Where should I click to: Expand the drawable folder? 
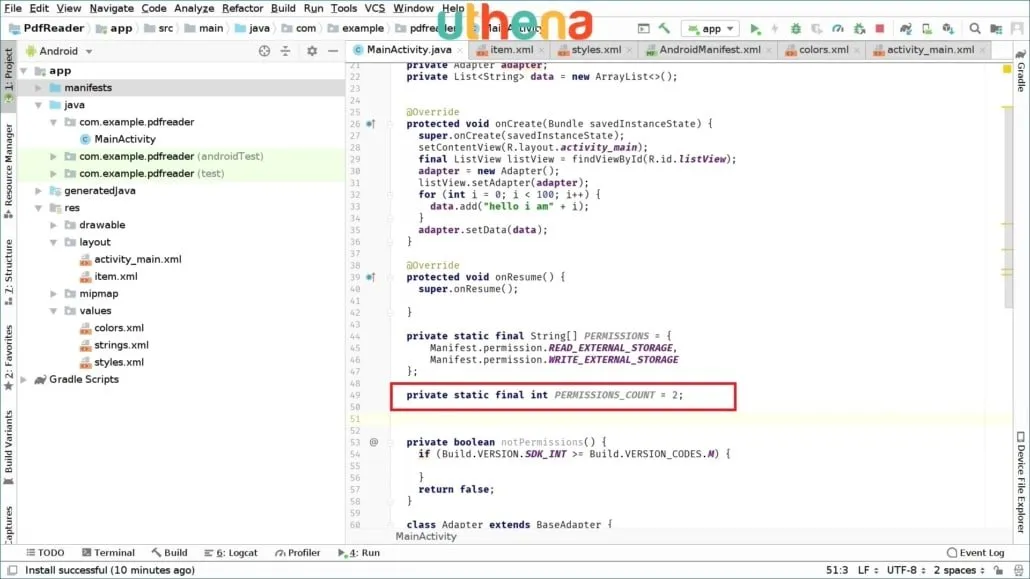[x=53, y=225]
